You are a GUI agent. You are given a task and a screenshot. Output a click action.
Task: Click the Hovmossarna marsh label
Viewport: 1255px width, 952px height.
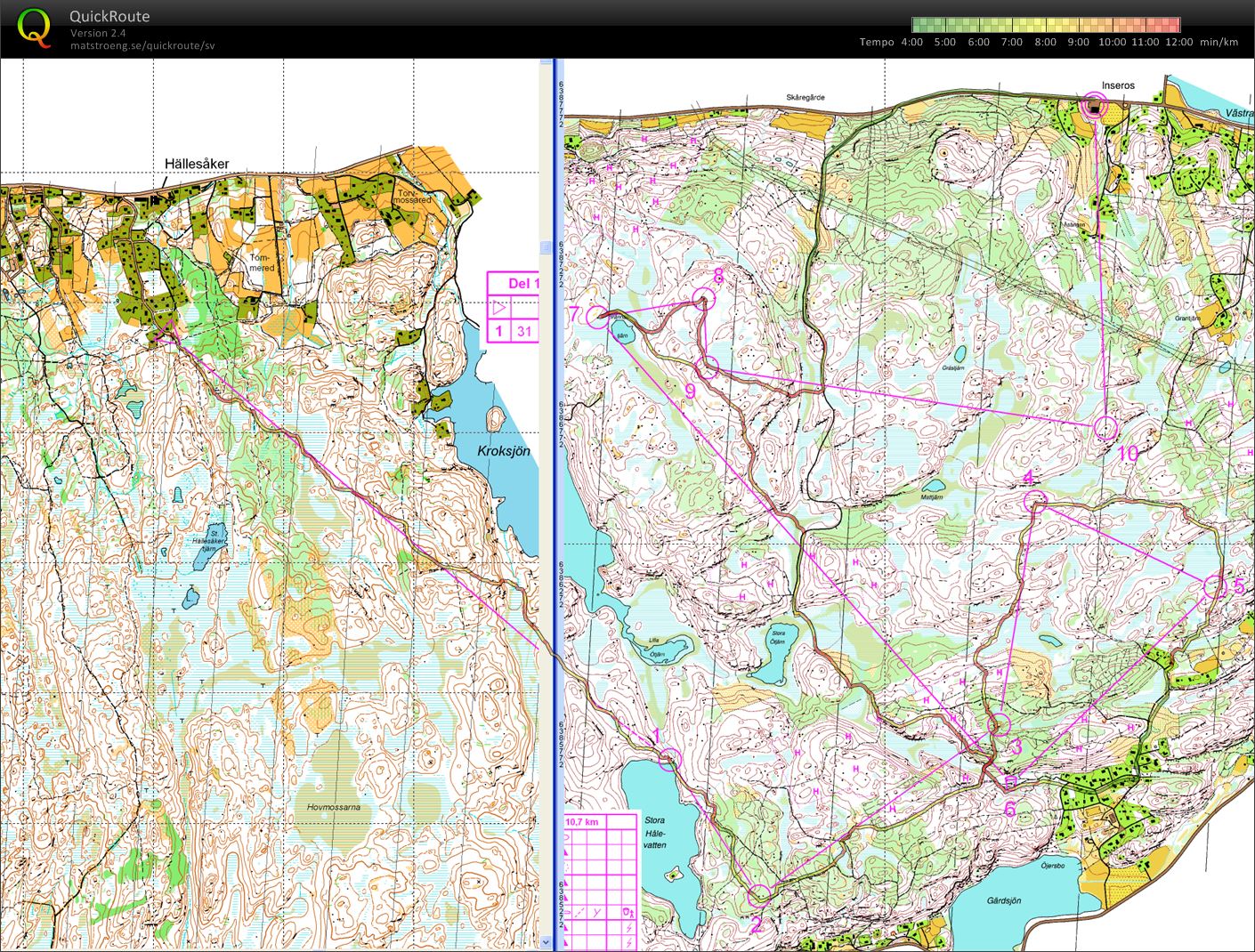point(334,807)
